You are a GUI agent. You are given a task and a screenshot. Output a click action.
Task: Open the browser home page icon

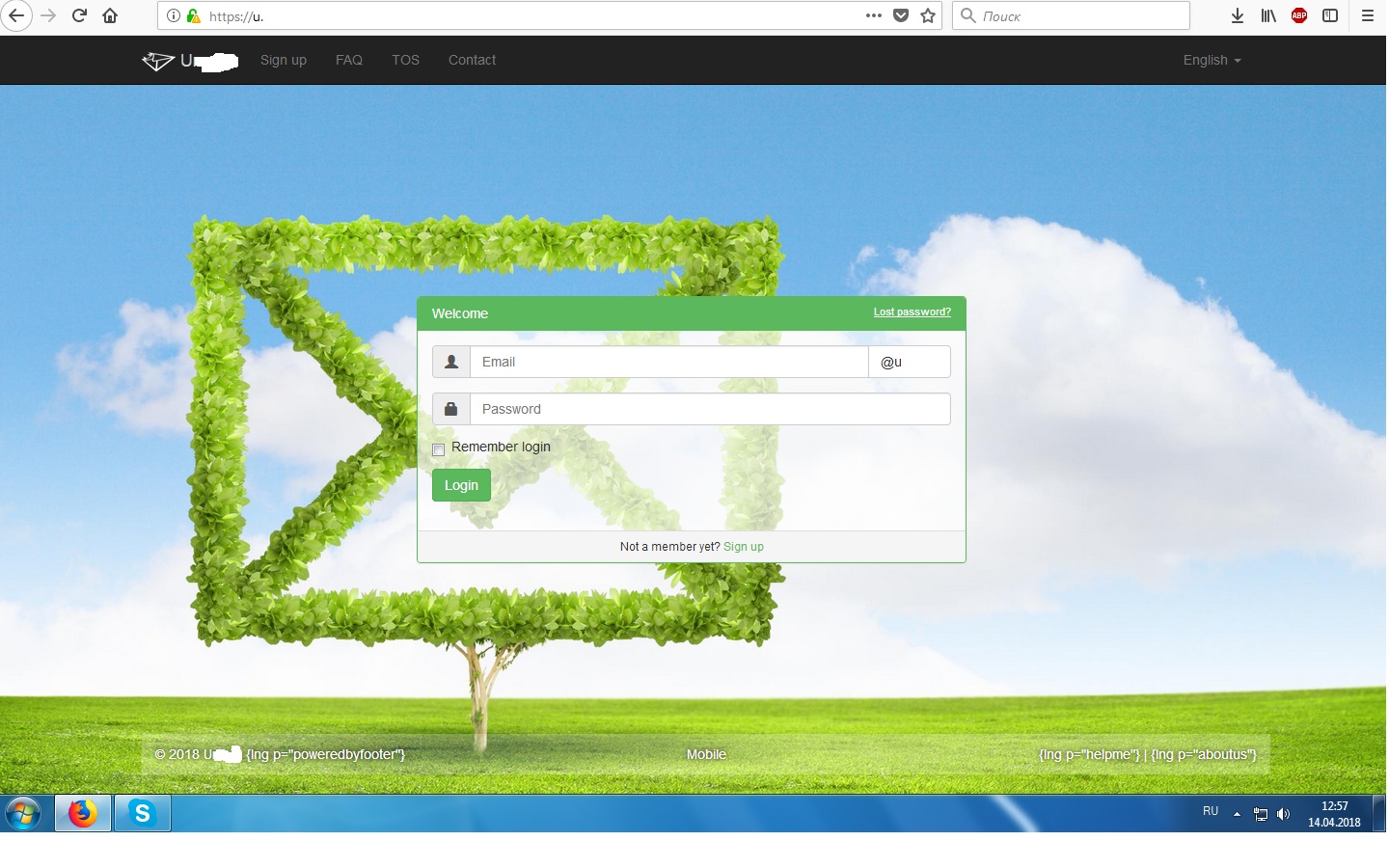(x=110, y=15)
